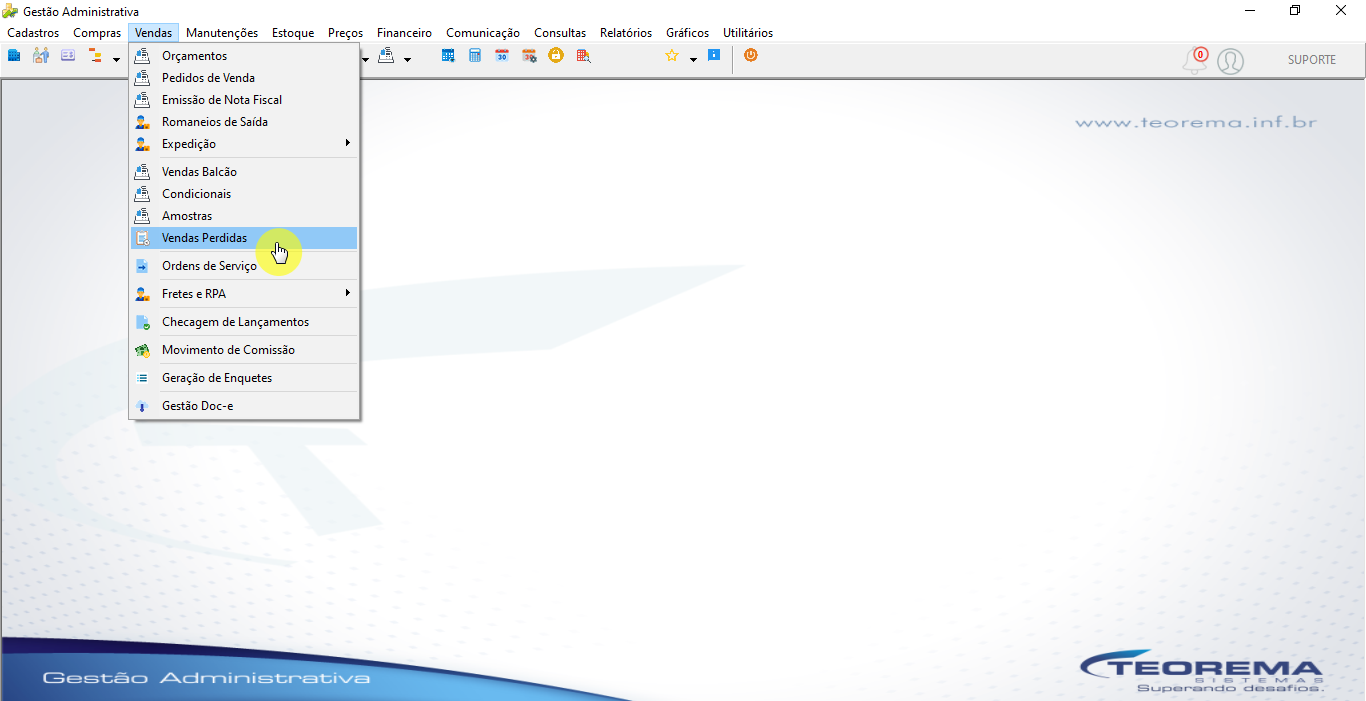The width and height of the screenshot is (1366, 701).
Task: Expand the Expedição submenu arrow
Action: [x=347, y=143]
